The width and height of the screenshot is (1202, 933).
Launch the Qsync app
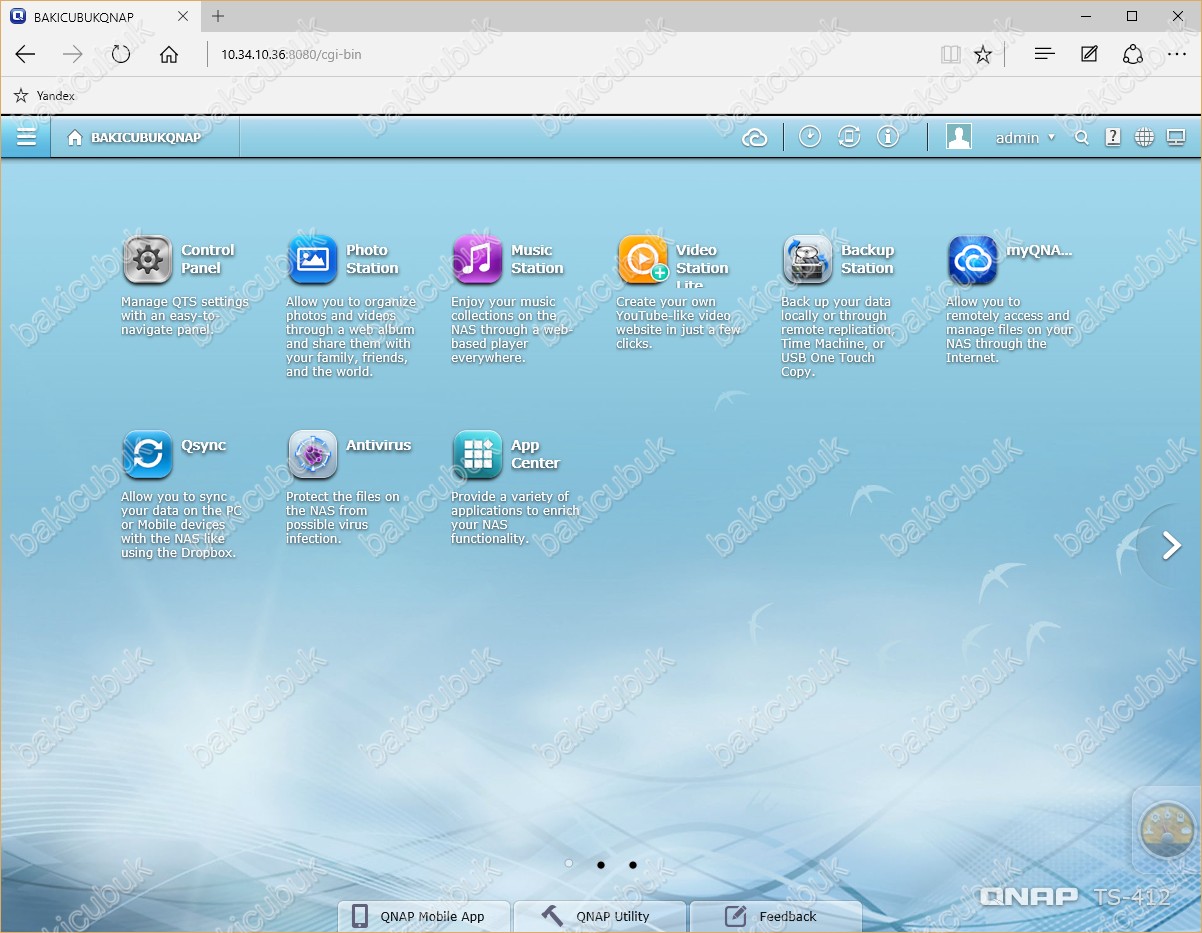click(x=147, y=455)
